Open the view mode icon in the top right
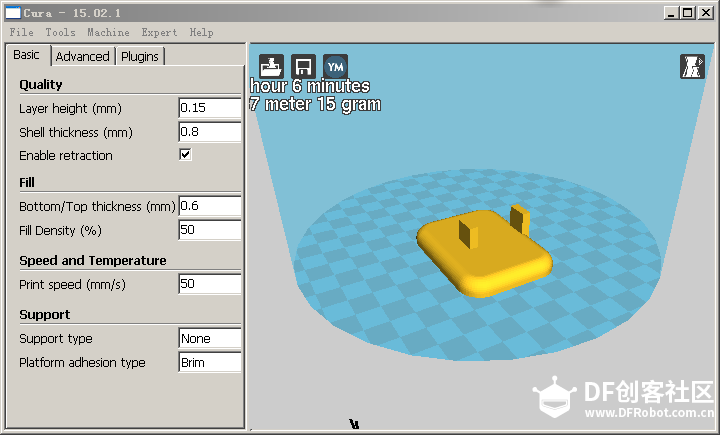The width and height of the screenshot is (720, 435). click(x=692, y=67)
